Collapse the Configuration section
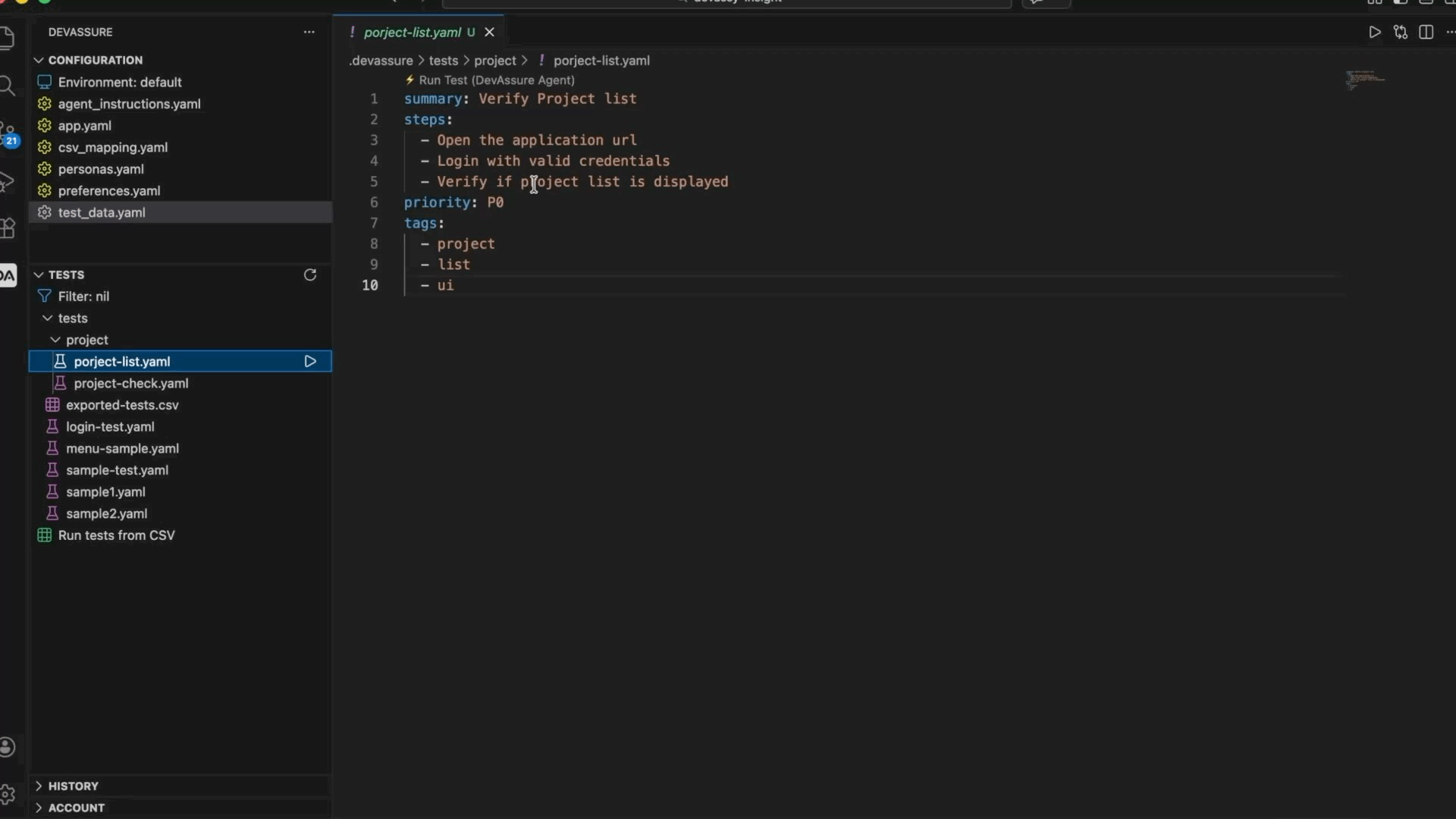The width and height of the screenshot is (1456, 819). coord(39,60)
